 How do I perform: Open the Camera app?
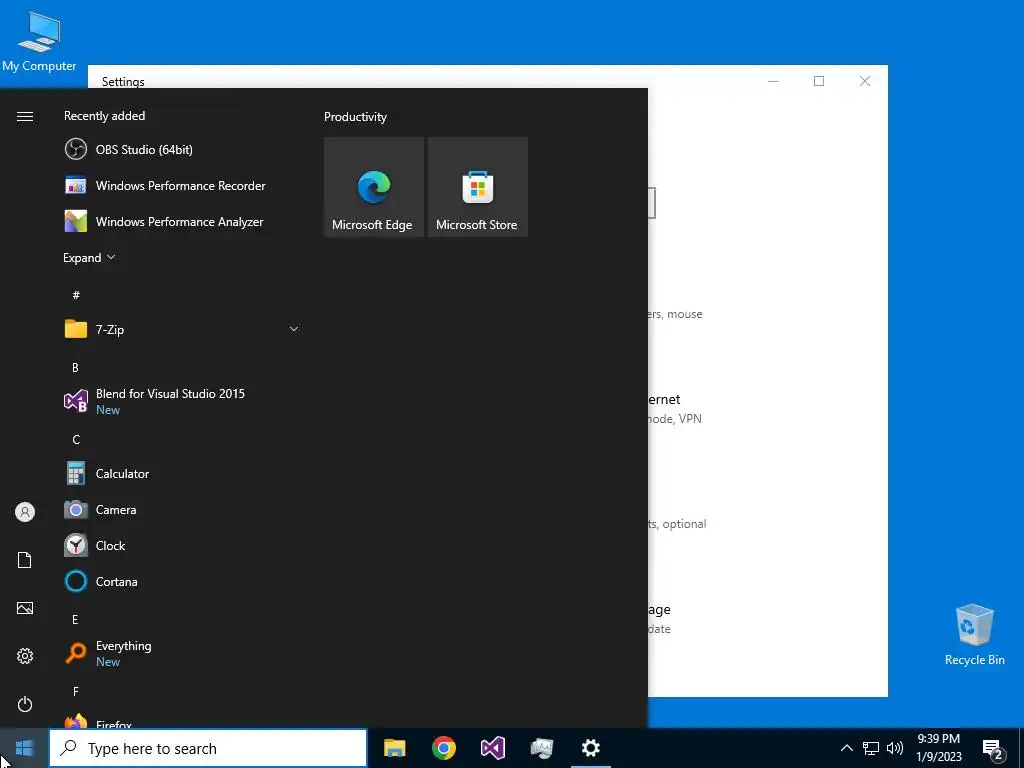[182, 509]
